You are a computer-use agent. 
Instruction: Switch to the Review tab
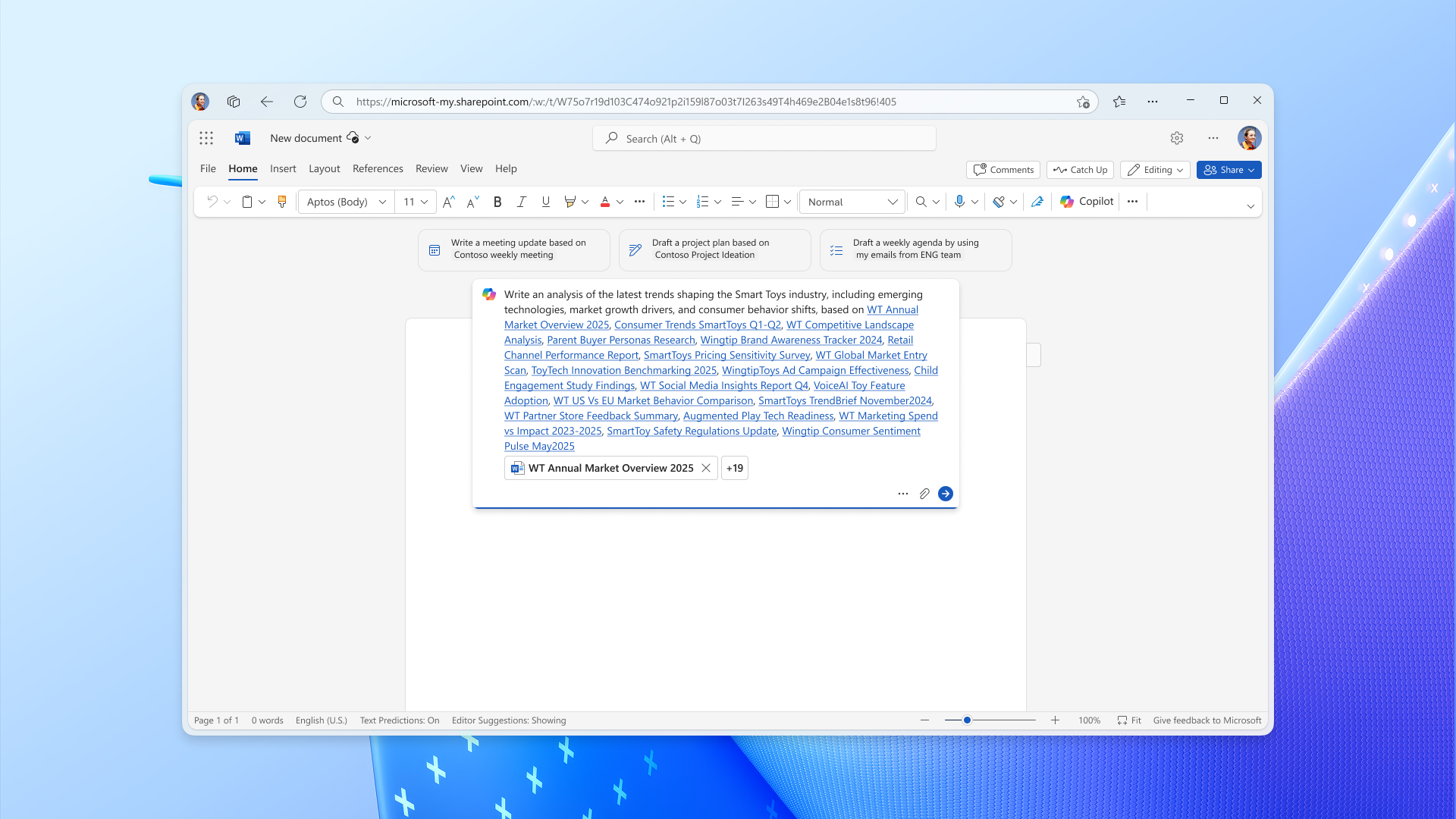click(x=431, y=168)
